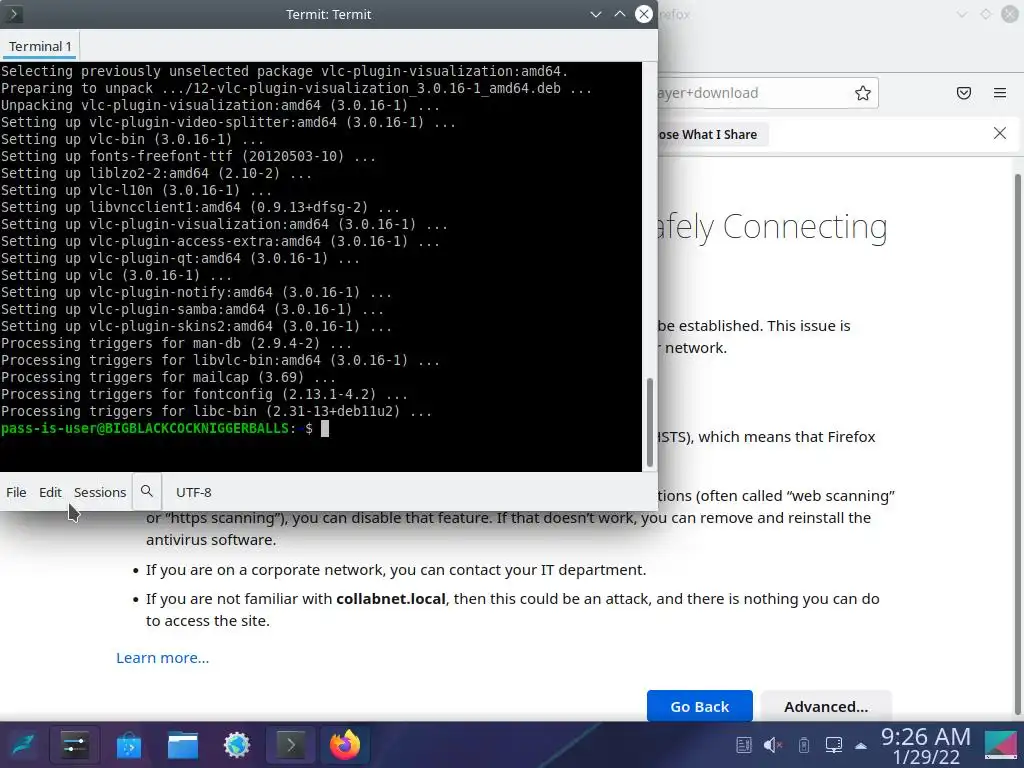Click 'Setting up liblzo2-2:amd64' line
Screen dimensions: 1024x768
pos(156,174)
